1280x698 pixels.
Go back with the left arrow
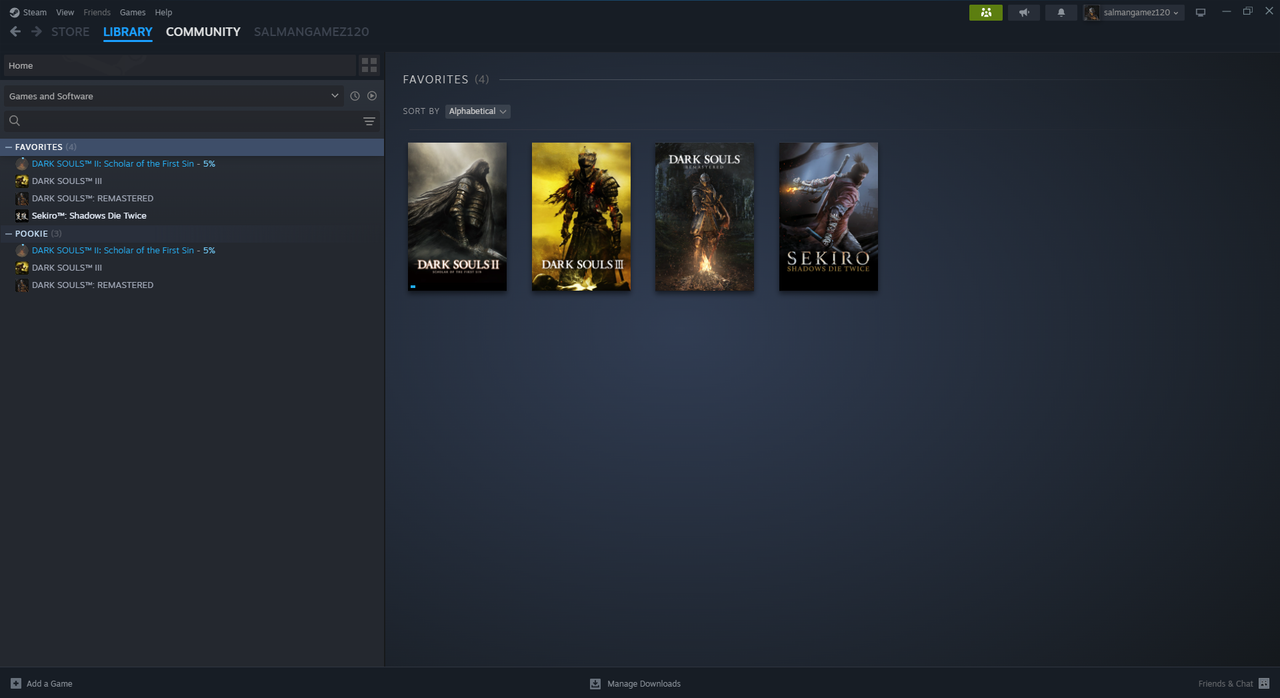click(15, 32)
